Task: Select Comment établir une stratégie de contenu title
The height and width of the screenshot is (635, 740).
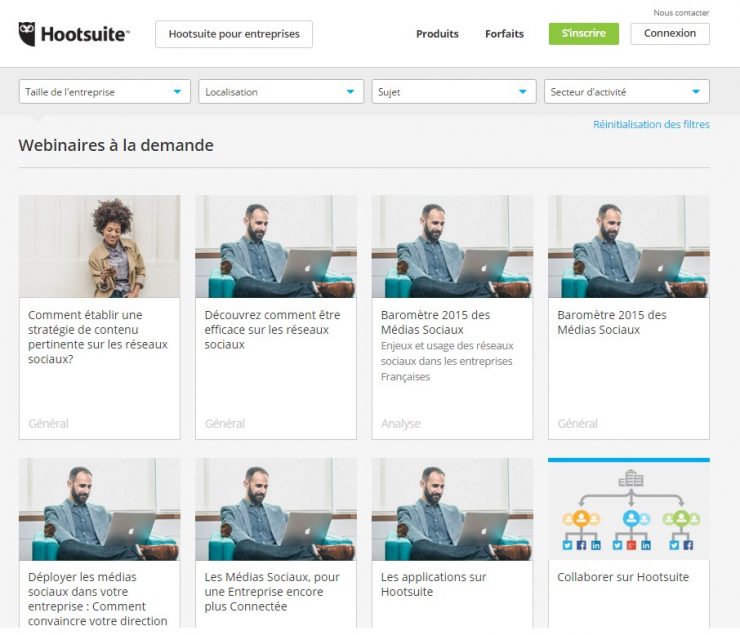Action: click(98, 337)
